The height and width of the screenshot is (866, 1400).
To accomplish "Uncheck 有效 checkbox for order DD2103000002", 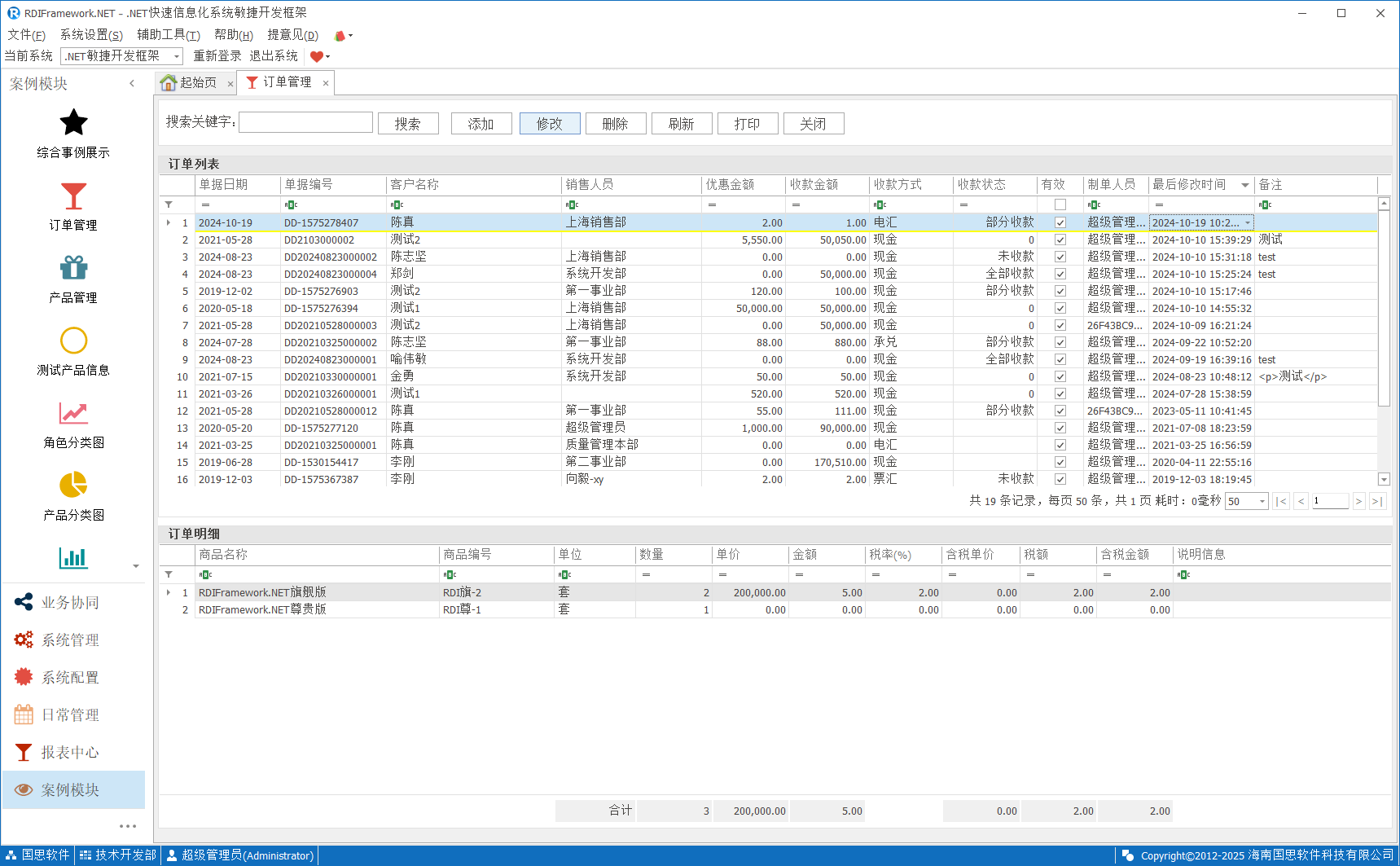I will 1060,240.
